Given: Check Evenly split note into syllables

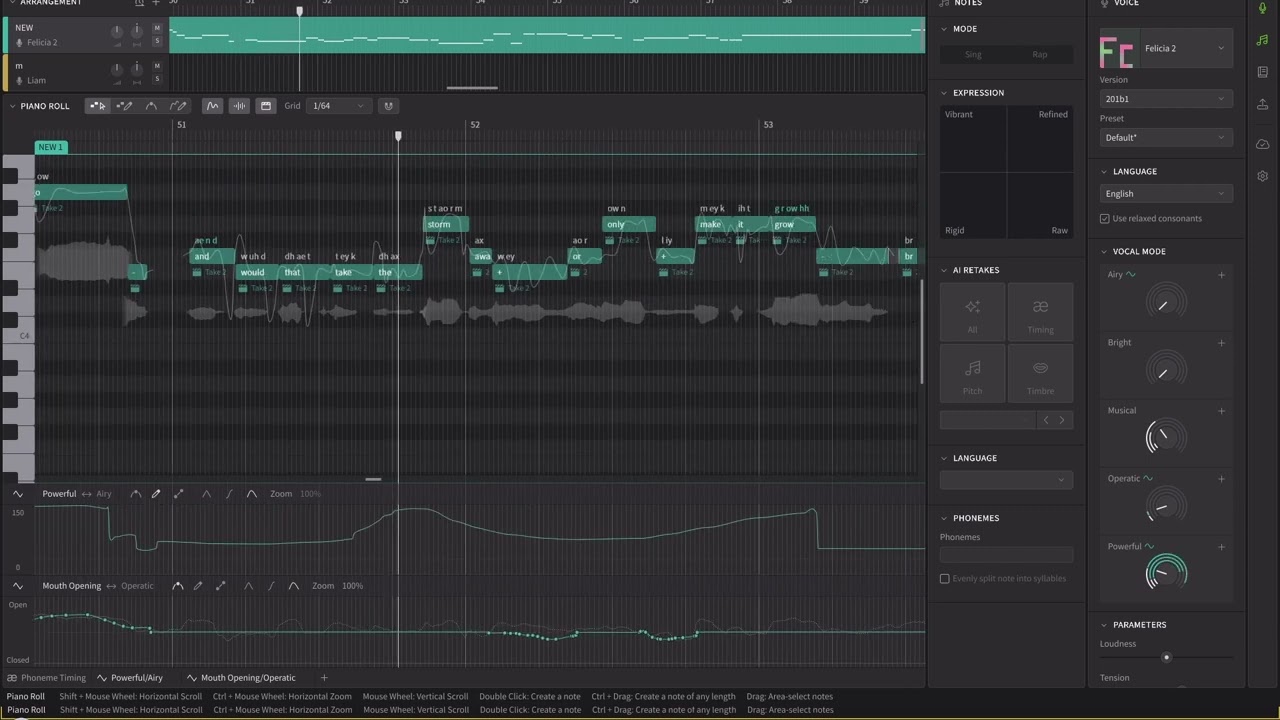Looking at the screenshot, I should pos(945,579).
